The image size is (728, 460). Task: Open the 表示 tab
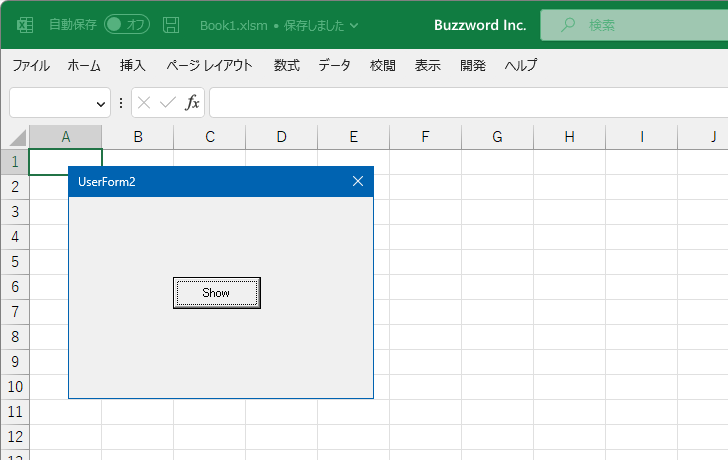(428, 65)
